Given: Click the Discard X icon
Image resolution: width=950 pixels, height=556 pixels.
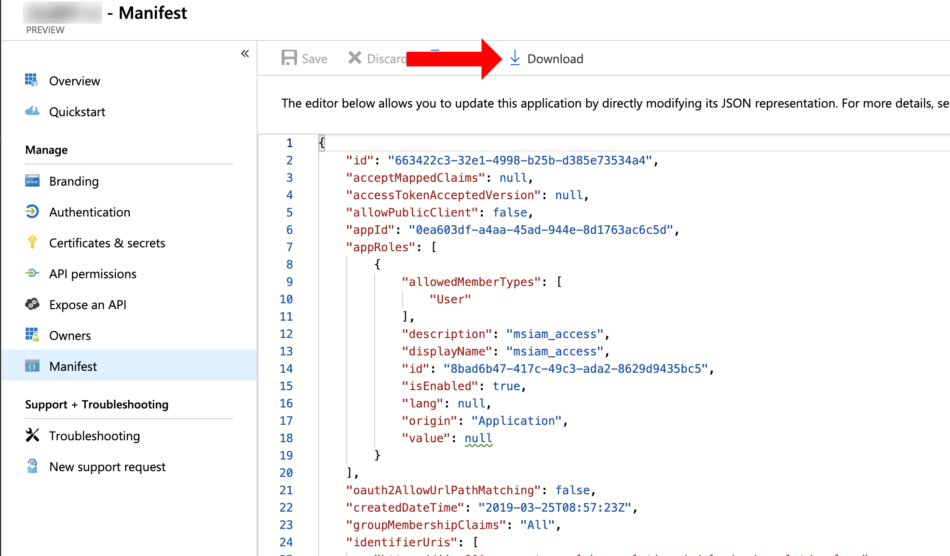Looking at the screenshot, I should (x=354, y=58).
